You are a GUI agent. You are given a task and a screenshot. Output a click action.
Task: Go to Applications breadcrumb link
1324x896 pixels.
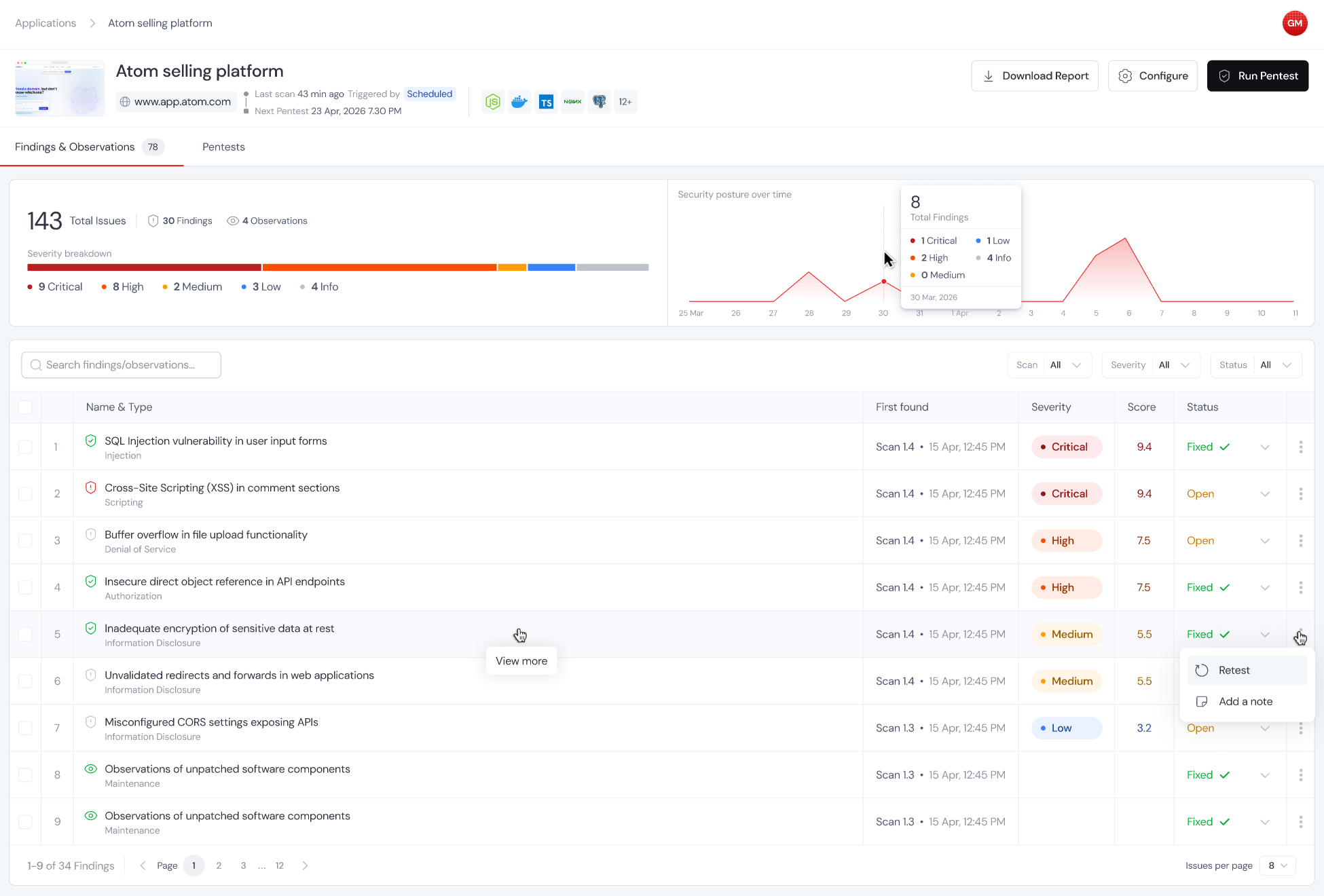point(45,23)
